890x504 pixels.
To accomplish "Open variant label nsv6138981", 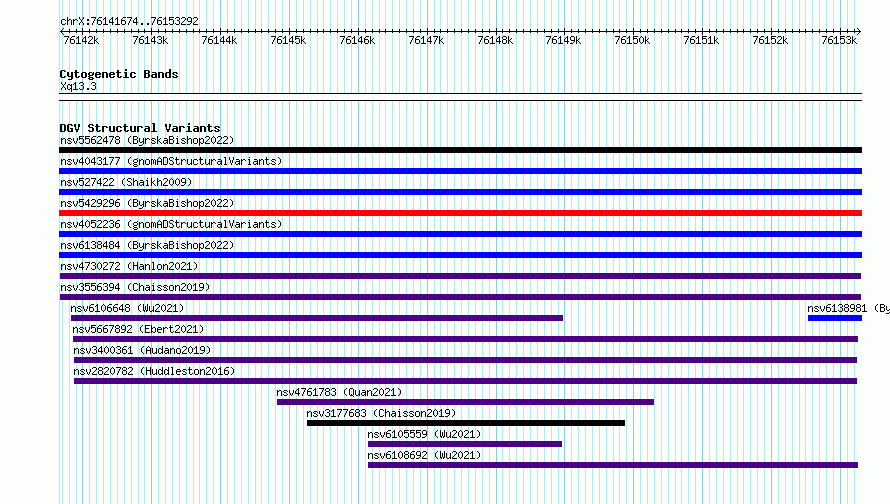I will [848, 308].
